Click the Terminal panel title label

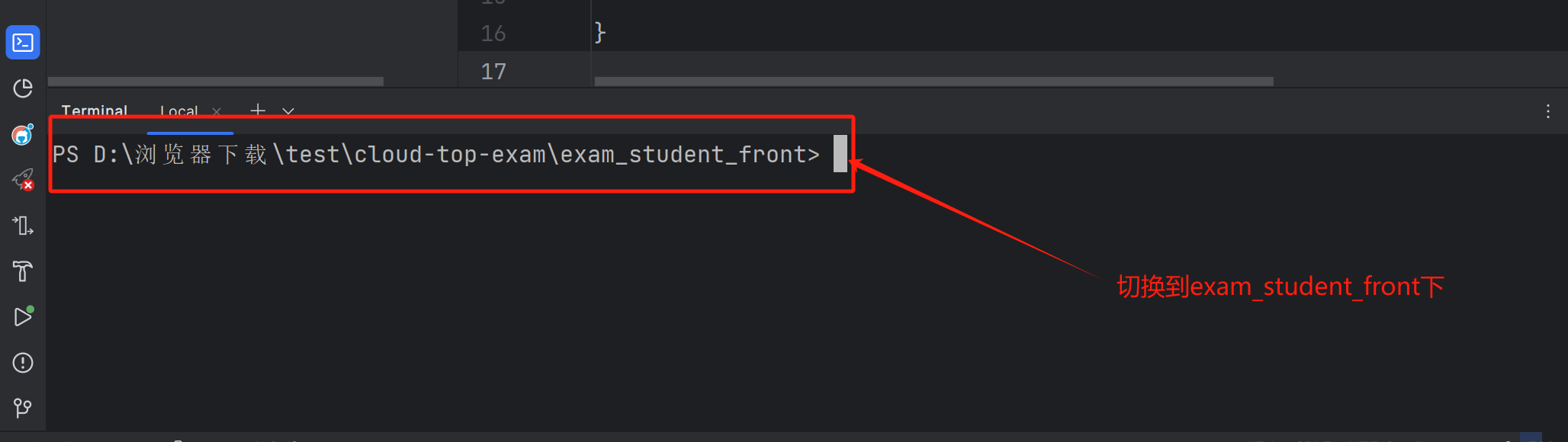point(95,111)
